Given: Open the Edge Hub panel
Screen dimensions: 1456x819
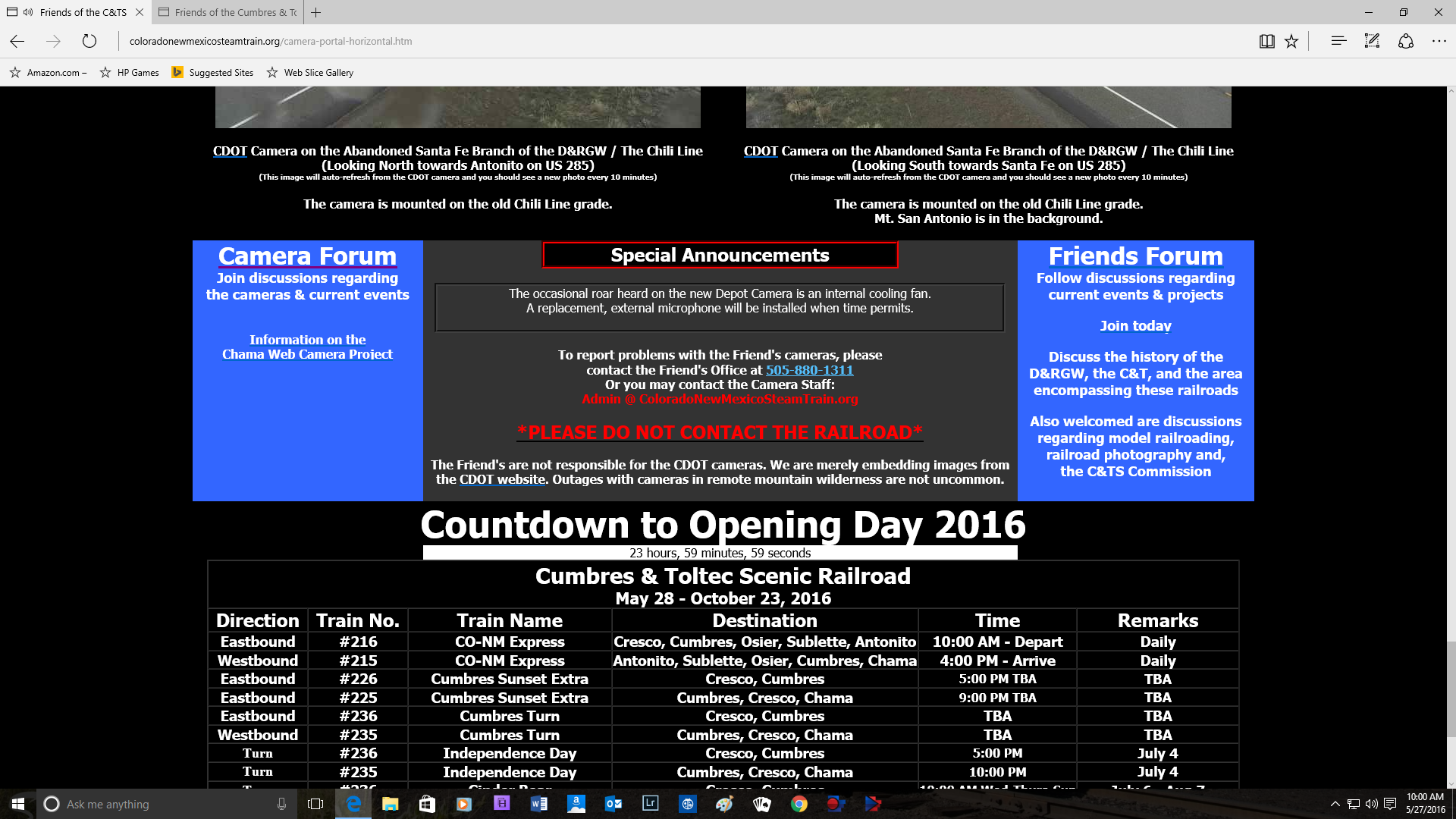Looking at the screenshot, I should point(1338,41).
